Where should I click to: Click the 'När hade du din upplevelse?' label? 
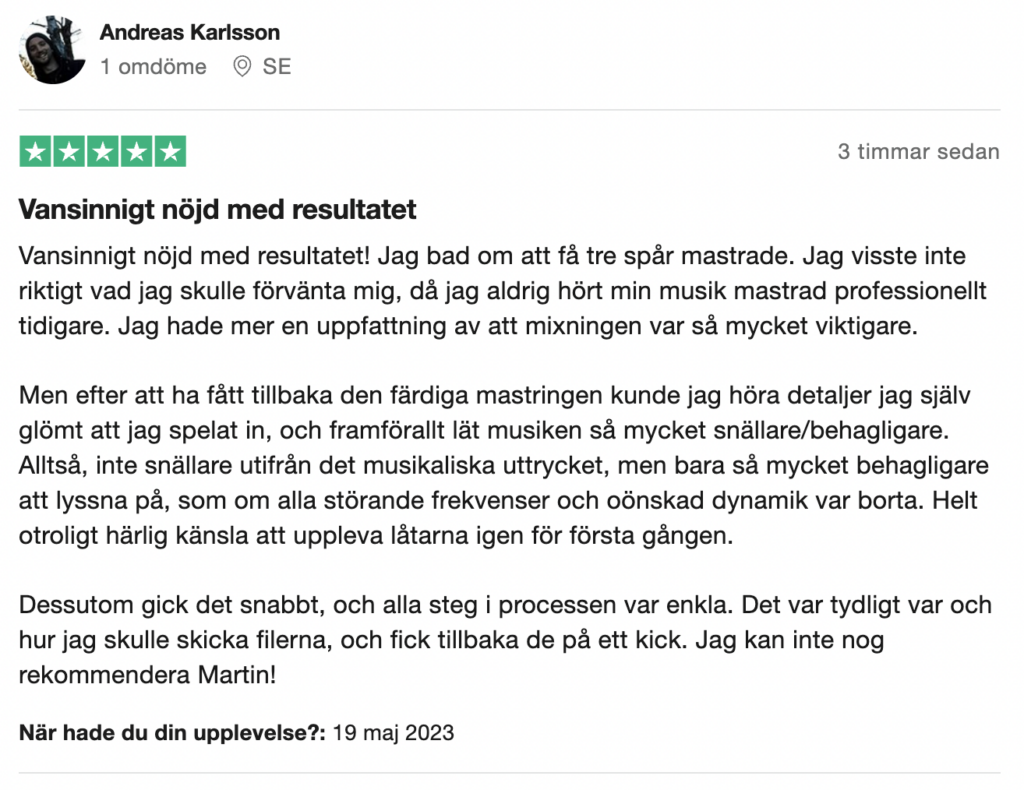(172, 733)
